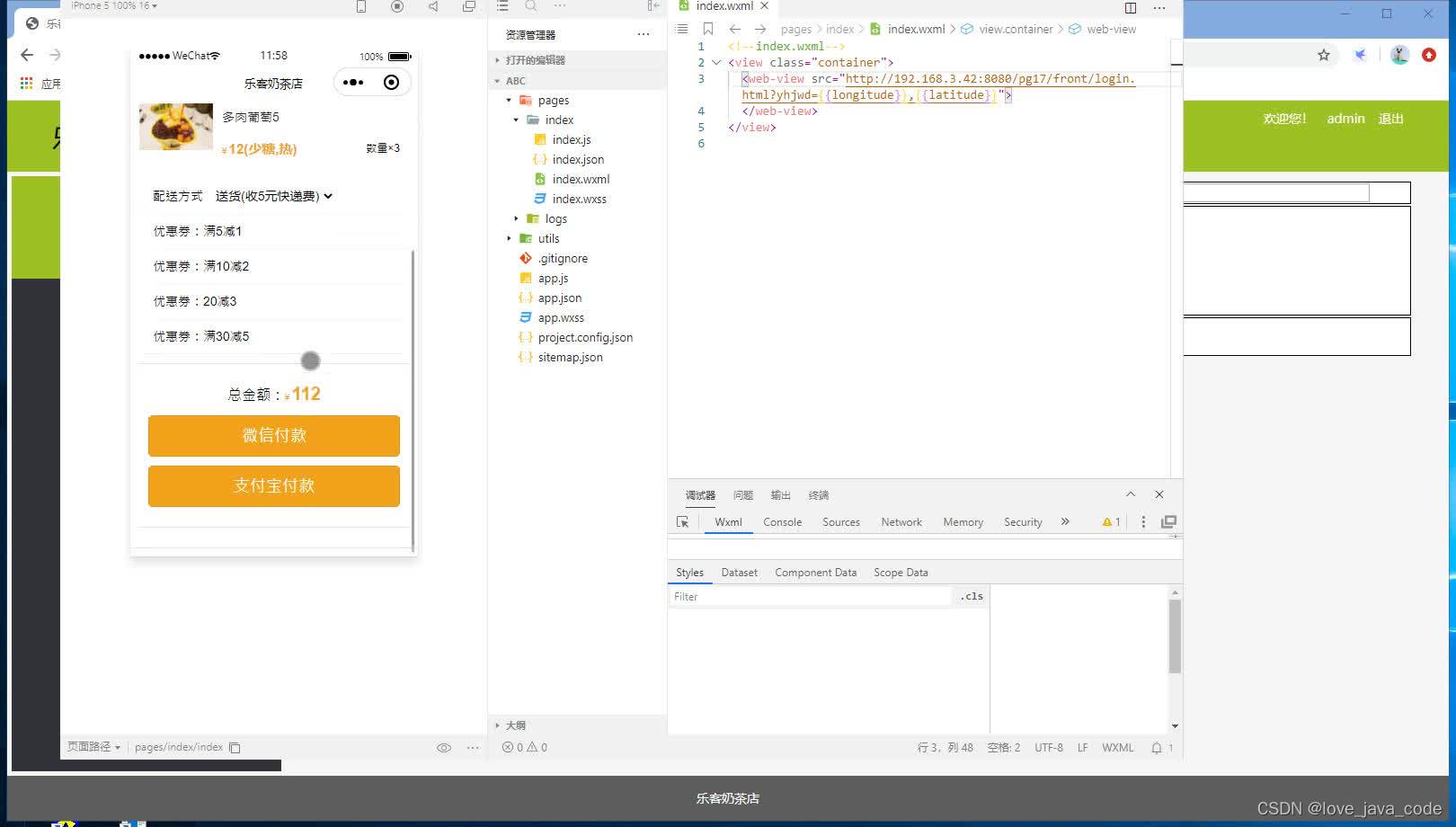The image size is (1456, 827).
Task: Switch to the Memory tab
Action: pos(963,522)
